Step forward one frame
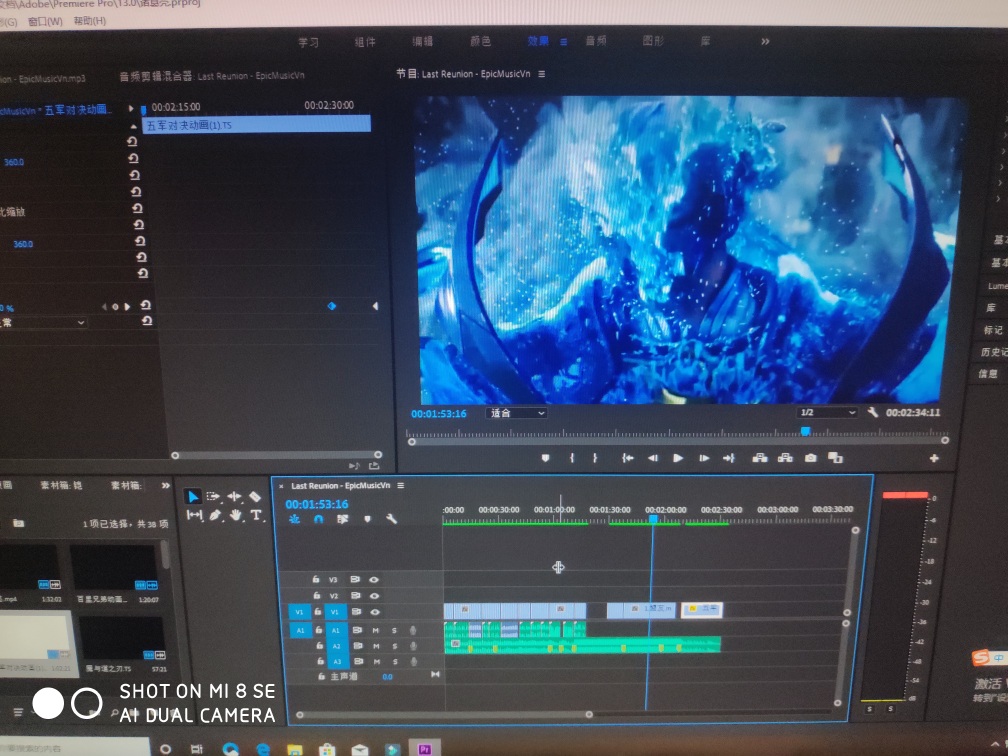1008x756 pixels. [x=704, y=458]
